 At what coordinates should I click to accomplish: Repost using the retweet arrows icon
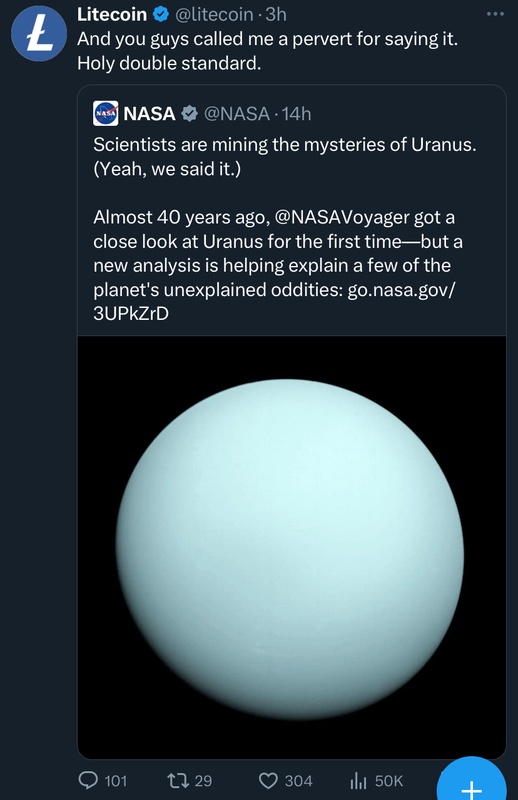pyautogui.click(x=179, y=780)
